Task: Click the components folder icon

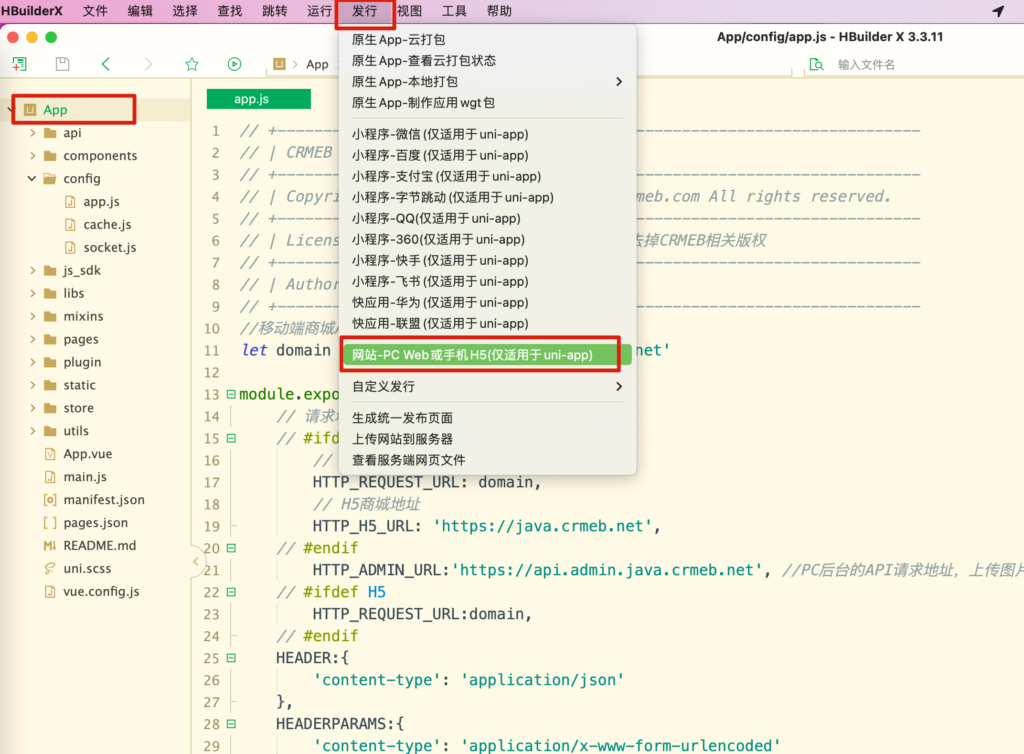Action: pos(50,155)
